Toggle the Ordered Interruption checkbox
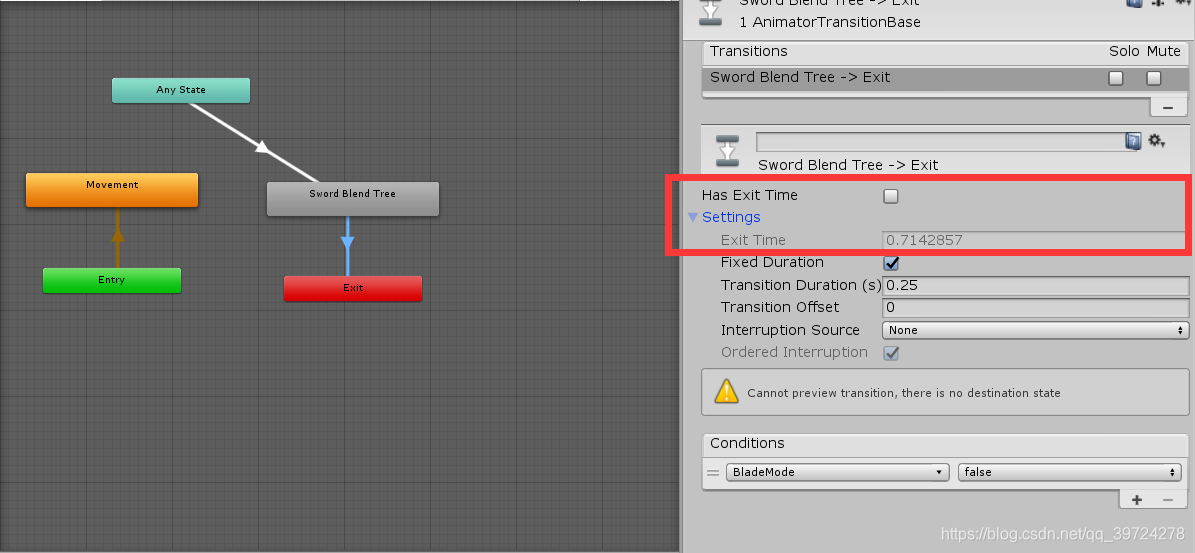 click(891, 353)
